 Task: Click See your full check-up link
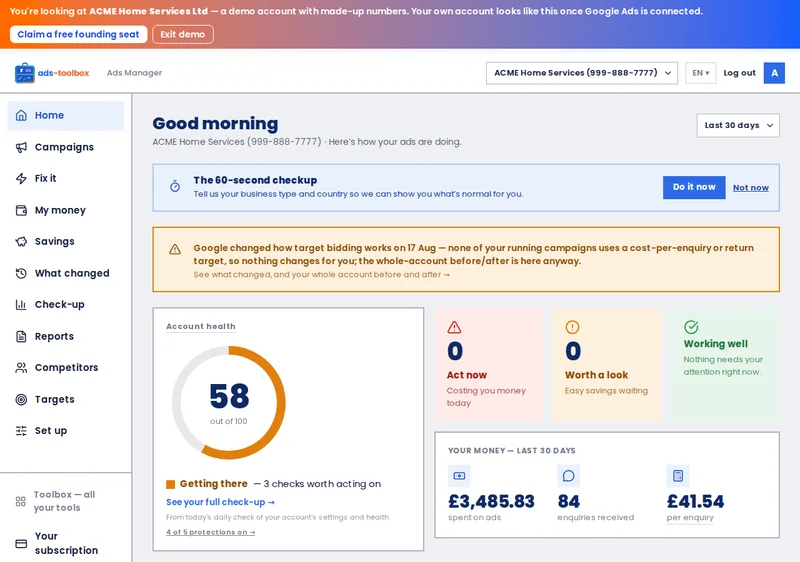[x=220, y=502]
